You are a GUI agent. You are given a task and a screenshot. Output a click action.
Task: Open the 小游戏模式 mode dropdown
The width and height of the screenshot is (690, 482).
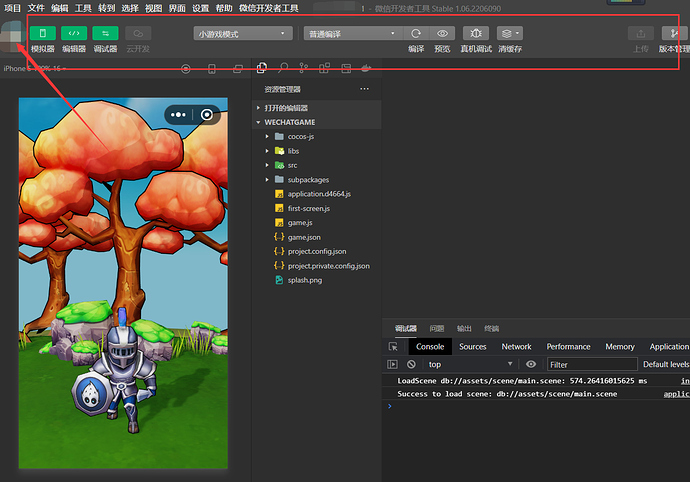tap(243, 33)
